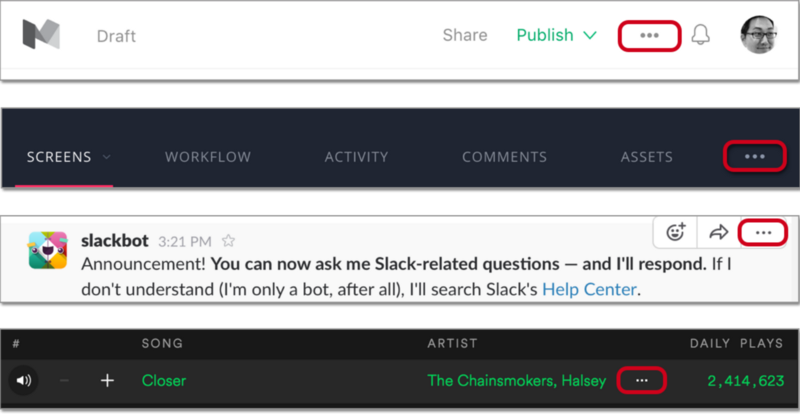800x415 pixels.
Task: Select the Comments tab
Action: pyautogui.click(x=504, y=157)
